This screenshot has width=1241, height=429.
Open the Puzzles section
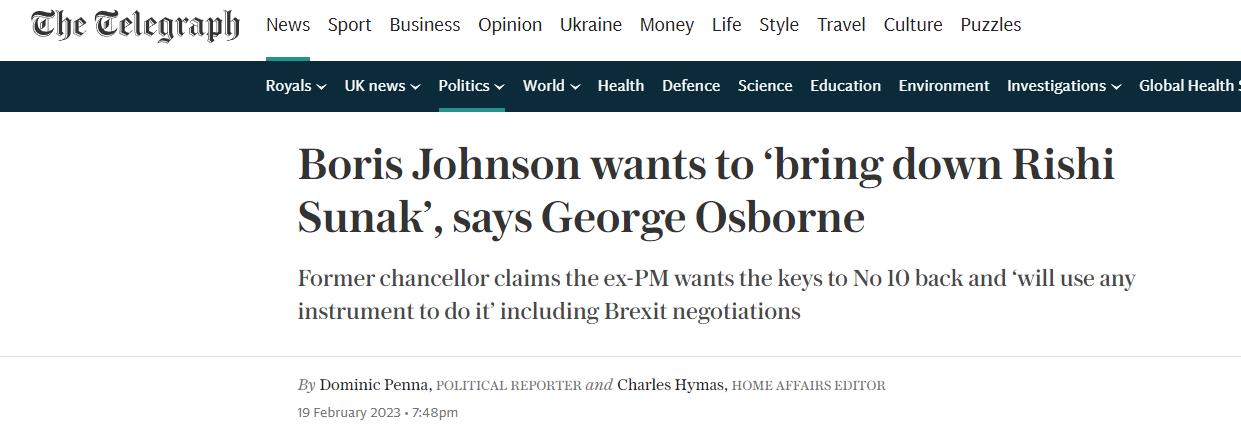[x=990, y=25]
